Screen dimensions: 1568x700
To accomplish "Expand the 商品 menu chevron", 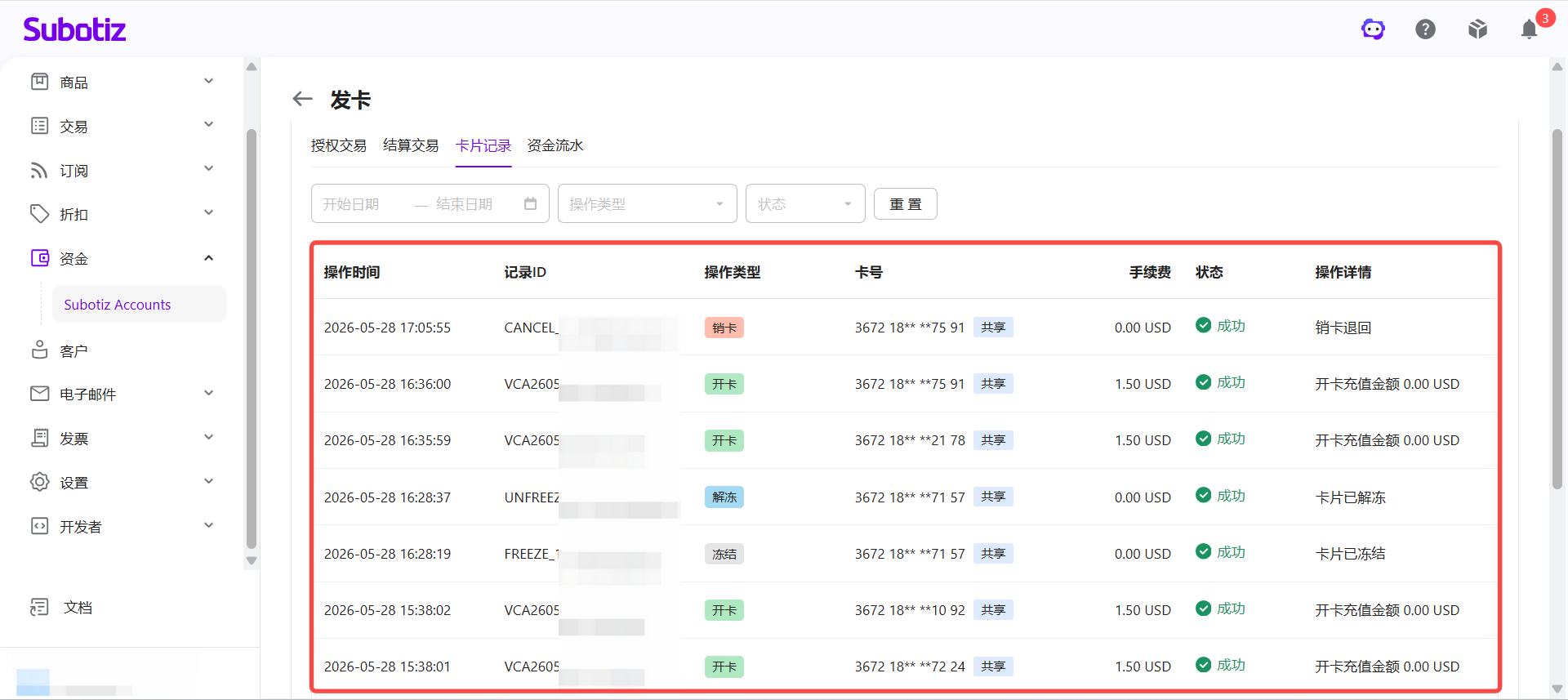I will (x=208, y=81).
